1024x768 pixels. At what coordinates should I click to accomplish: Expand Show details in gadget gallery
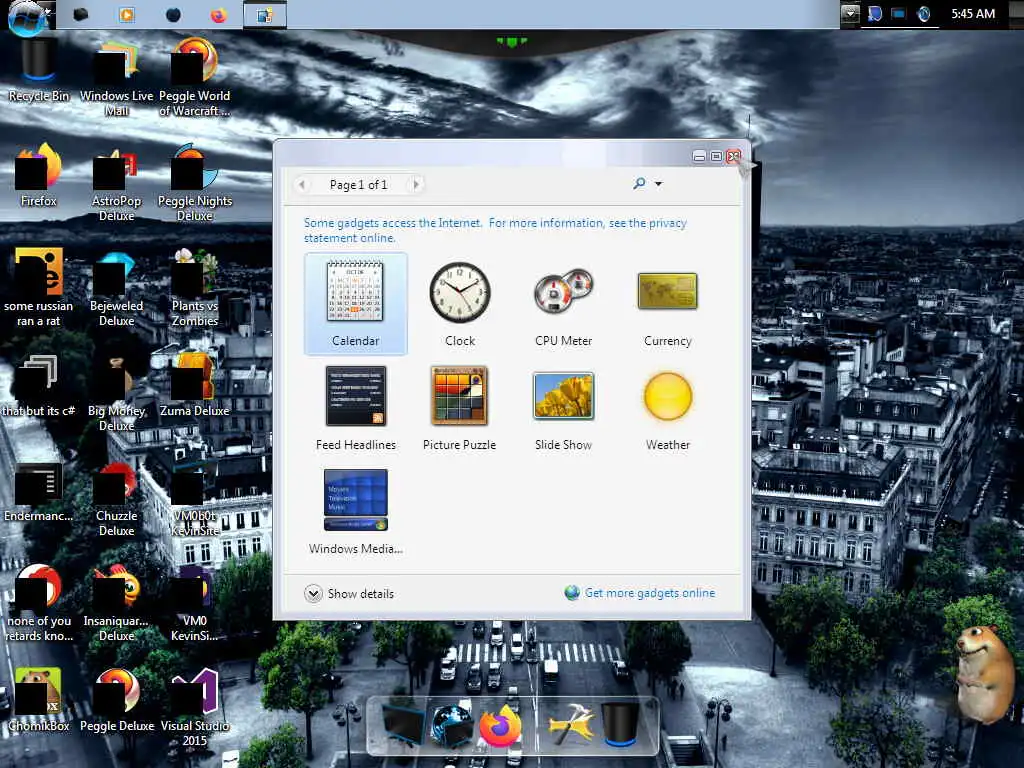349,594
